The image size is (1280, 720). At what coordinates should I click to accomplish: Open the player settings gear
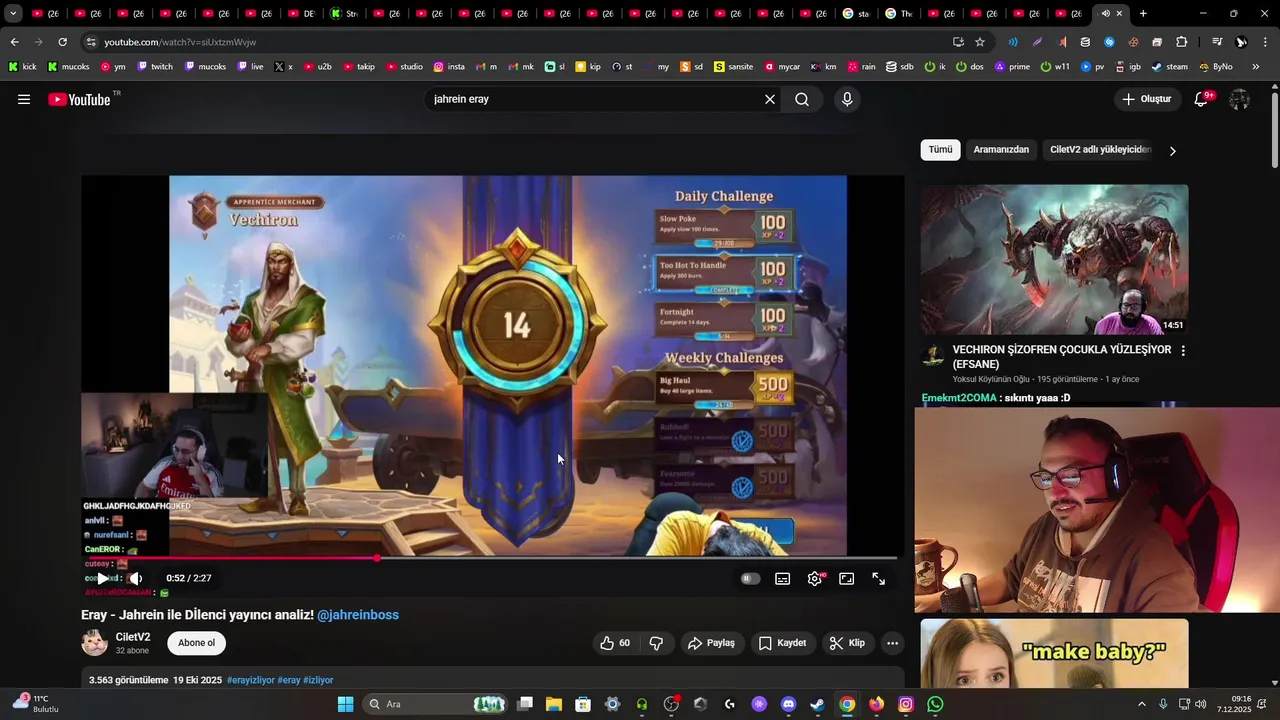815,578
